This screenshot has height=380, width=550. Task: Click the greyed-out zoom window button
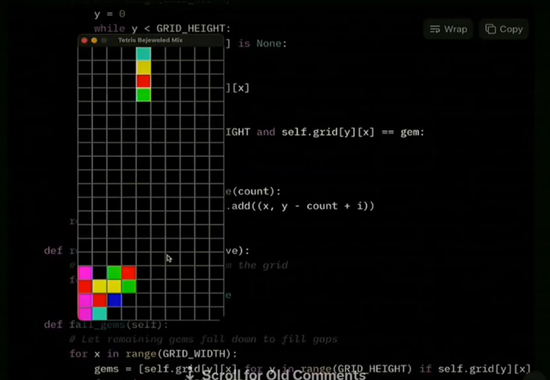point(104,40)
